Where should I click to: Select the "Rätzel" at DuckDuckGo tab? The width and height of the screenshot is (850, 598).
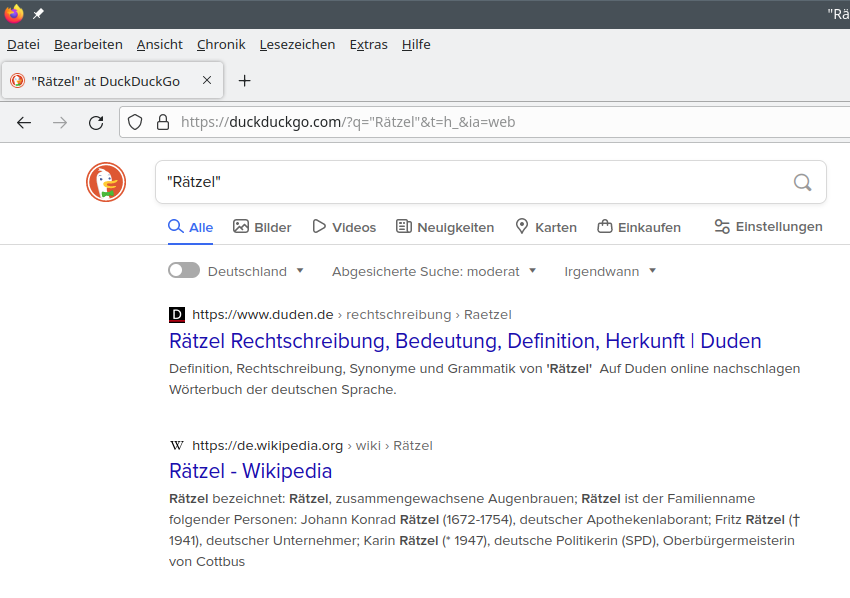[112, 81]
